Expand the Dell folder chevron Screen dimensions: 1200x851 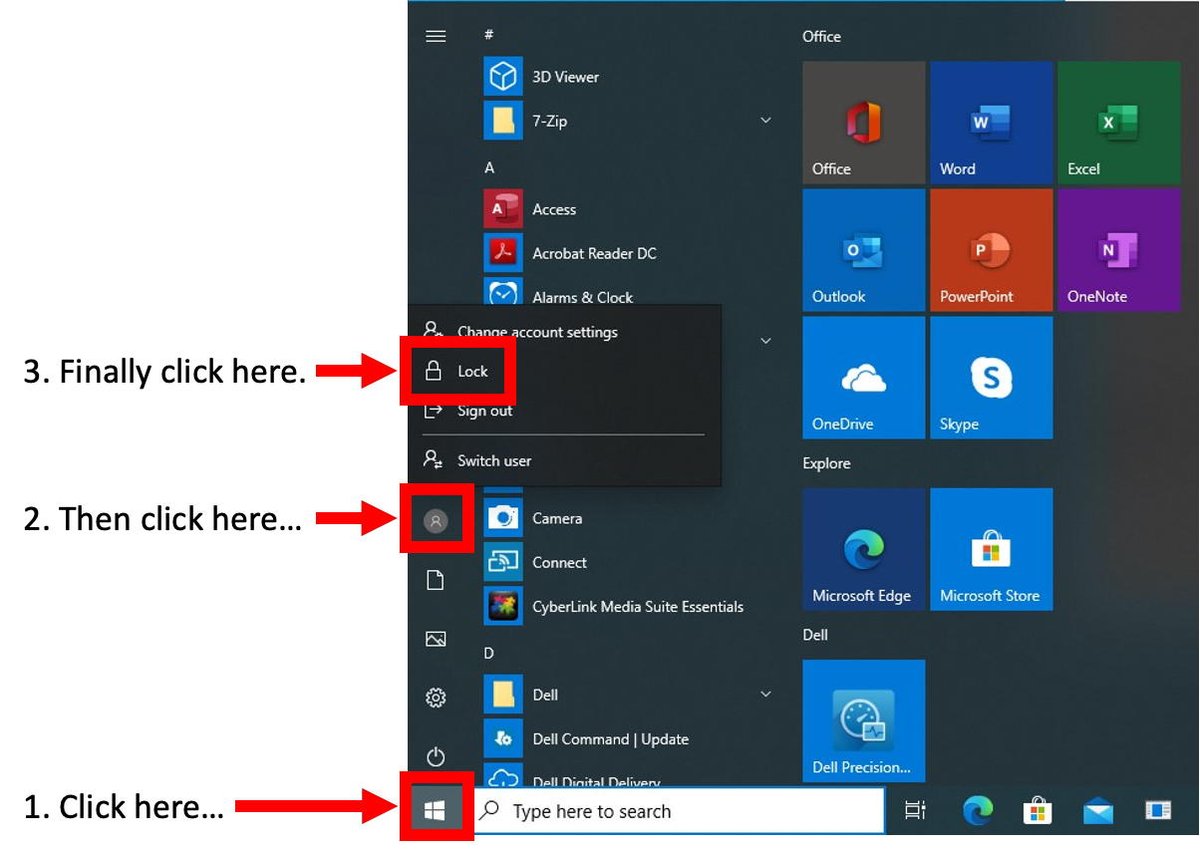766,694
